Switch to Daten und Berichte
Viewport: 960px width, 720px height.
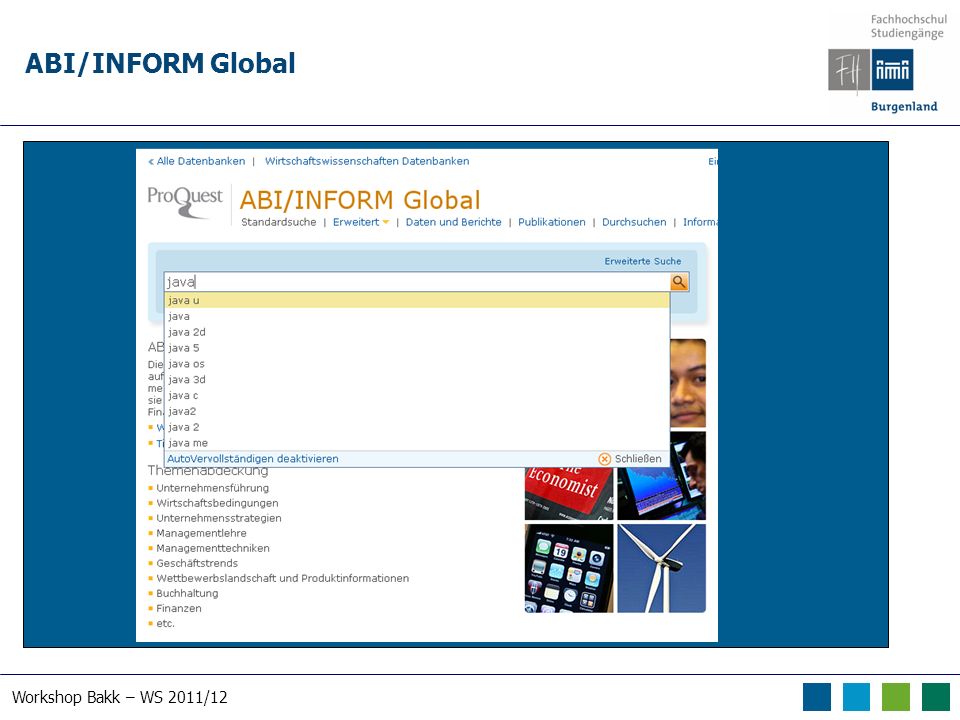tap(454, 222)
